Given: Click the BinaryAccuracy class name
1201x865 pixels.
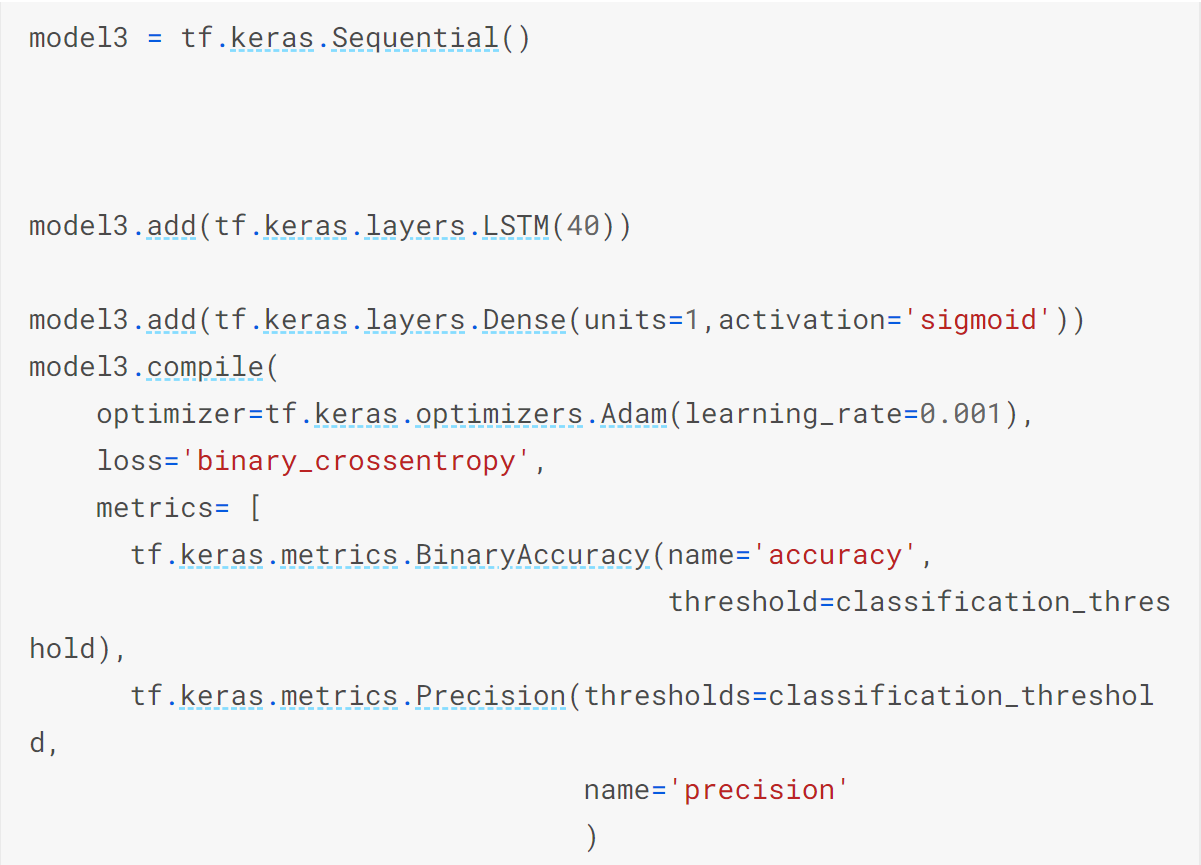Looking at the screenshot, I should [533, 555].
